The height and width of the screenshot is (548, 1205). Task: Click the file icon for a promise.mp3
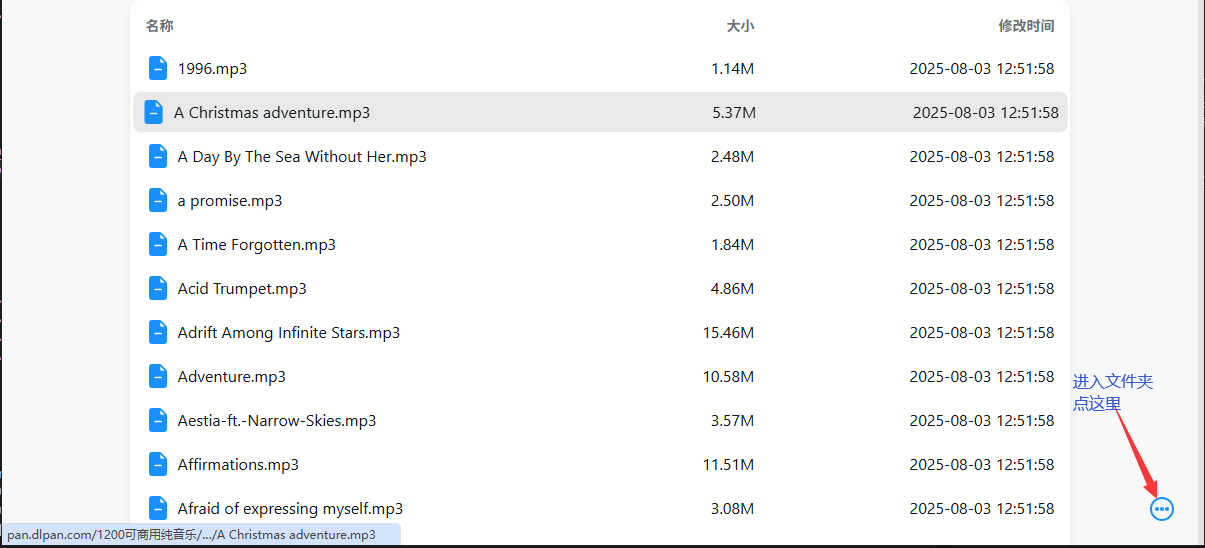coord(158,200)
